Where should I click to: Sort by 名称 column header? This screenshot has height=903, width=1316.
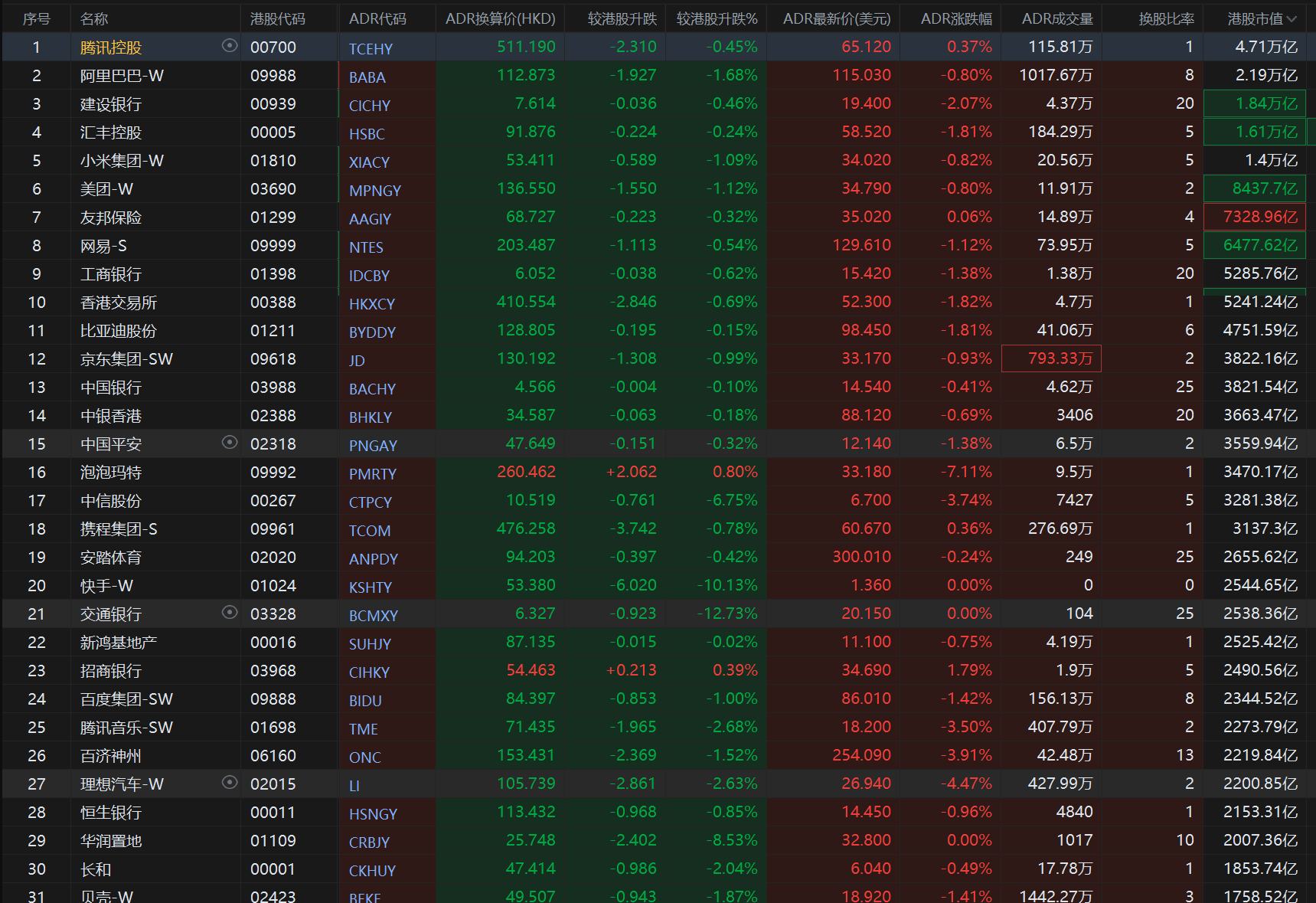click(94, 19)
